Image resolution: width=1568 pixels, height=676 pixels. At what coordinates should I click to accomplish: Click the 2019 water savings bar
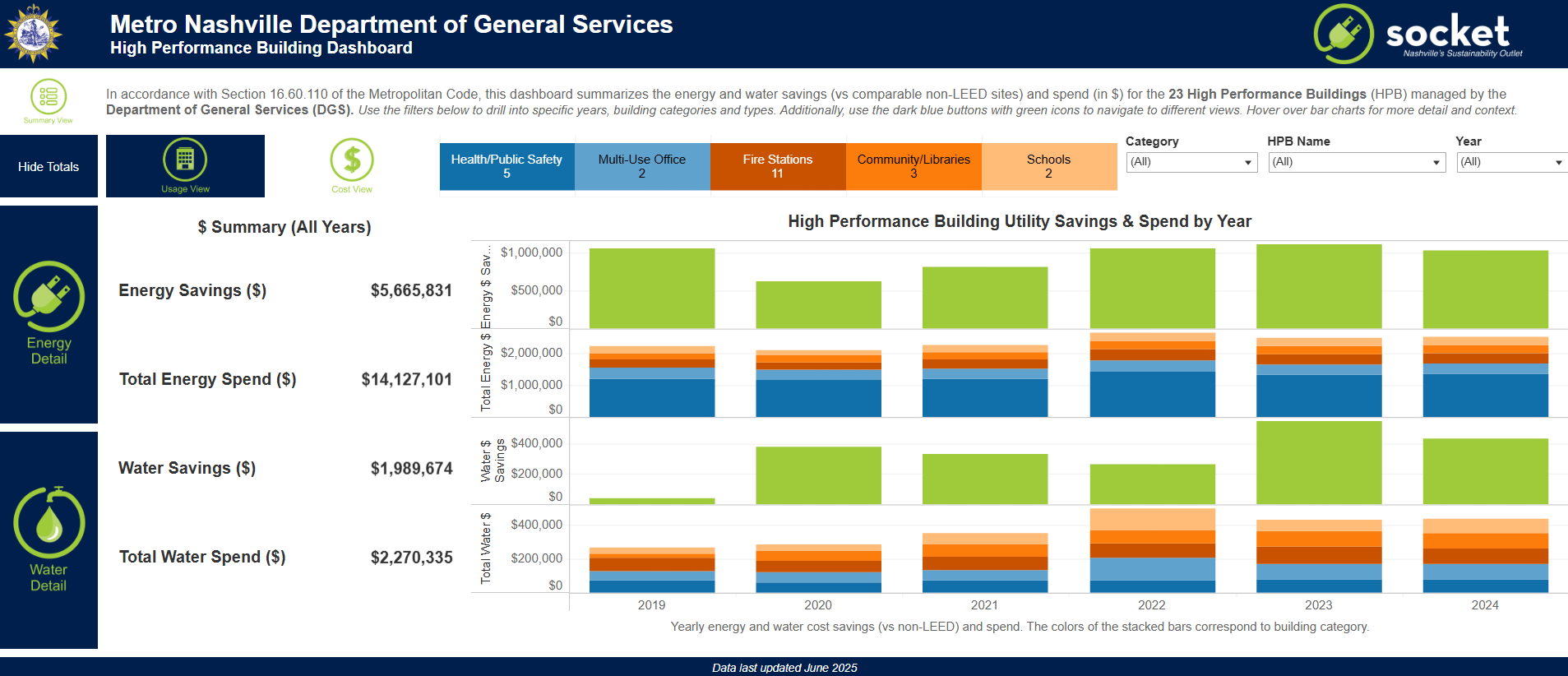click(x=652, y=501)
